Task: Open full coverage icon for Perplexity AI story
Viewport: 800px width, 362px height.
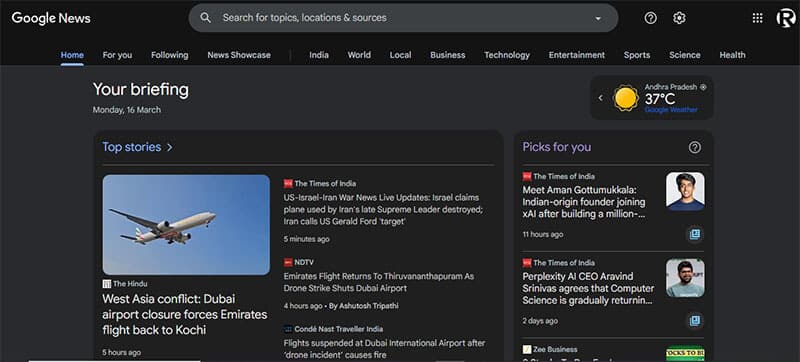Action: tap(694, 321)
